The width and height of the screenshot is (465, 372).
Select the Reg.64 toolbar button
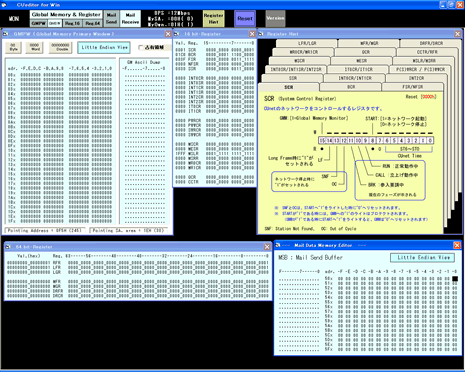tap(92, 23)
